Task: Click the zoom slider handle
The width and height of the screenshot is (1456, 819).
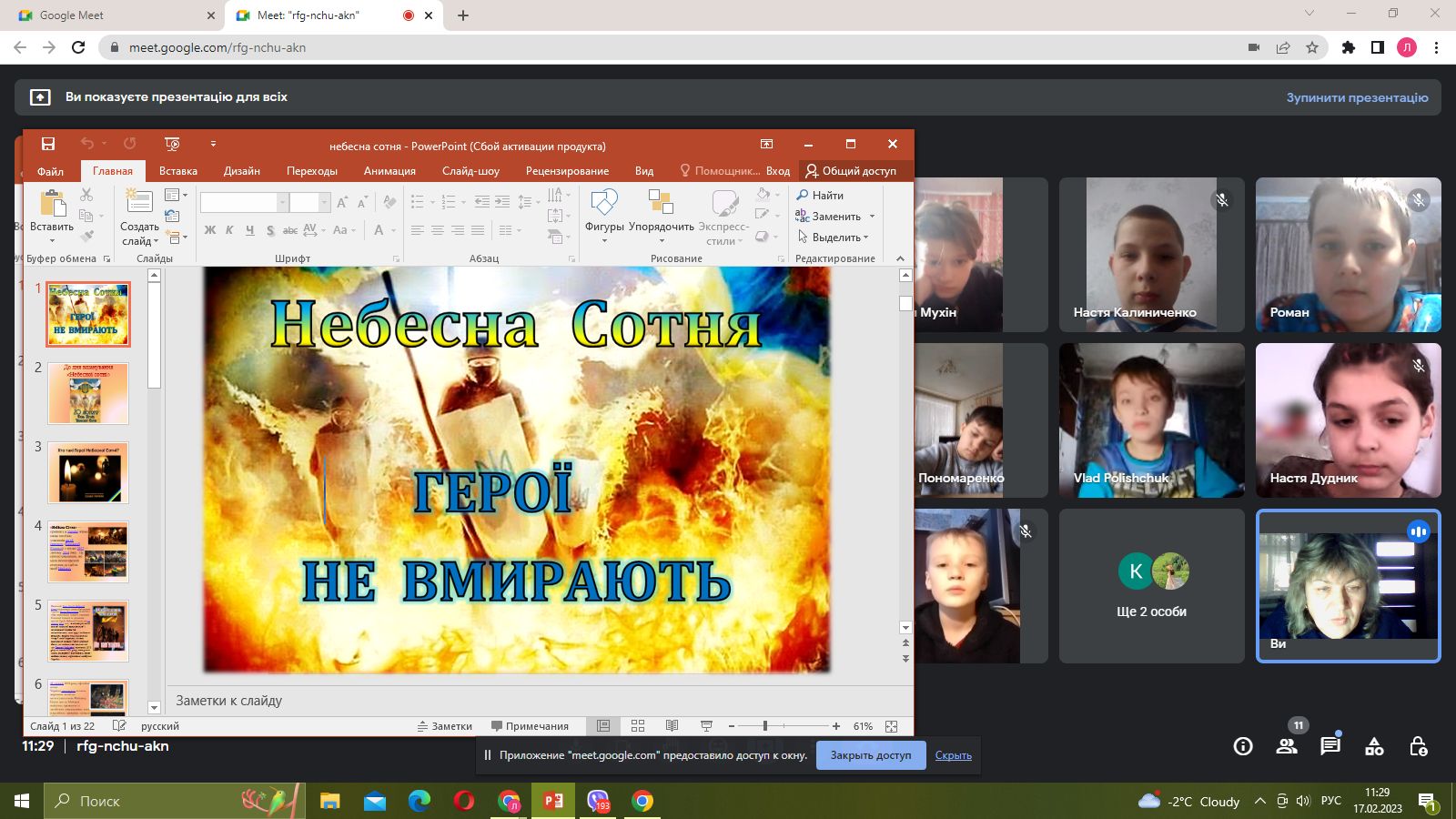Action: [x=765, y=726]
